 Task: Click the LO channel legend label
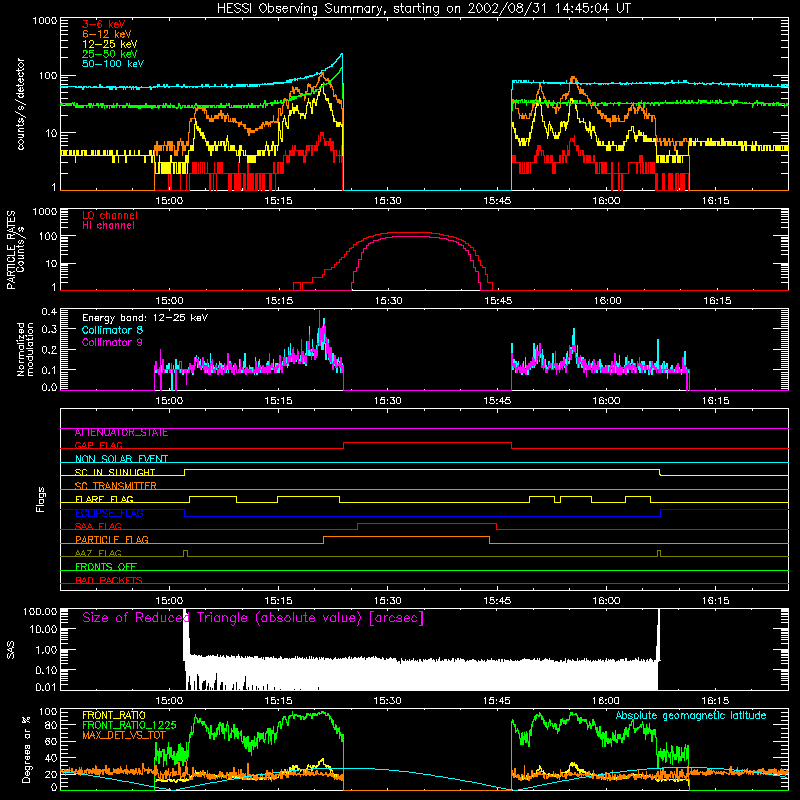pos(110,215)
